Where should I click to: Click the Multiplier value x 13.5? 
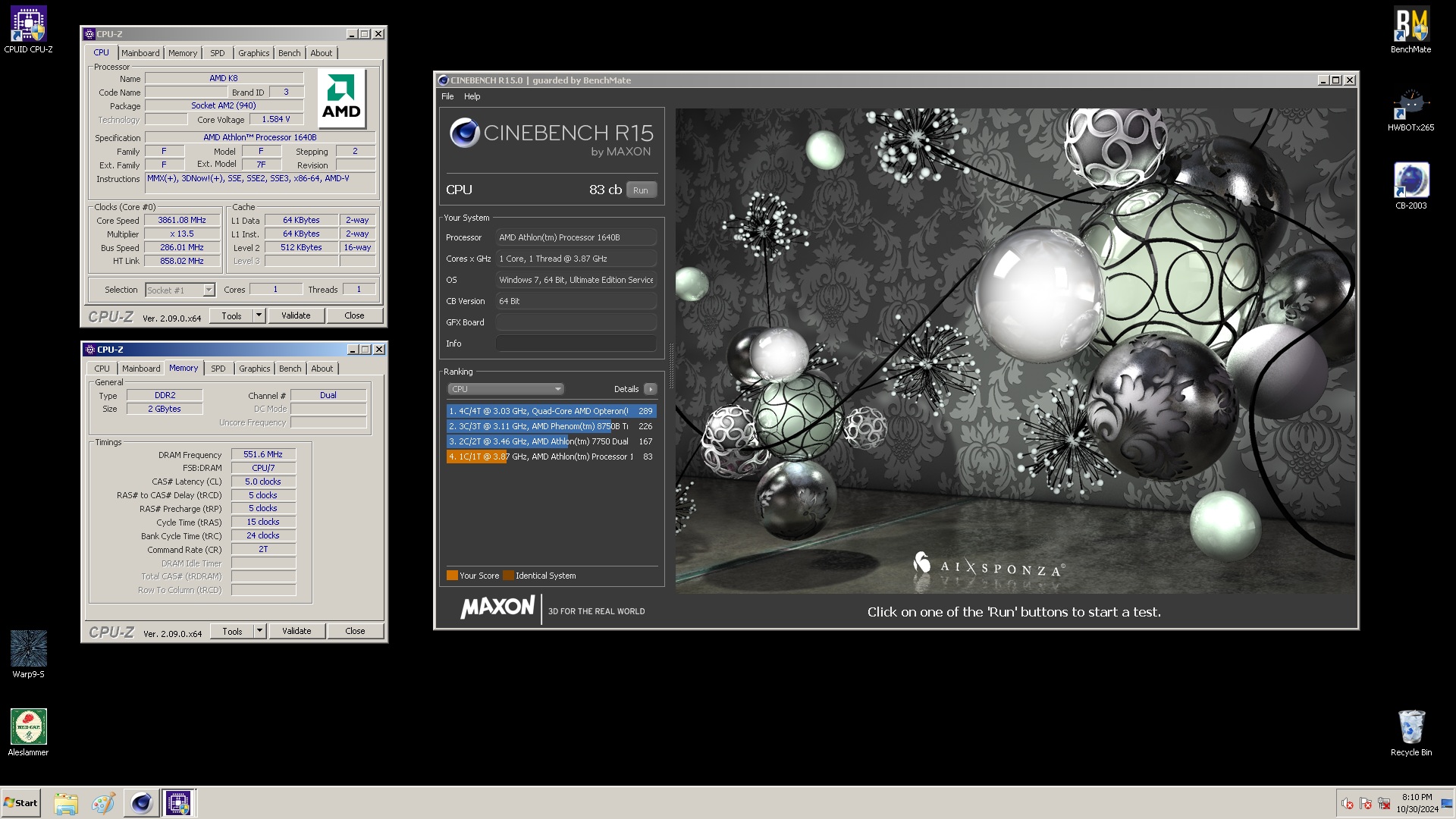pos(182,234)
